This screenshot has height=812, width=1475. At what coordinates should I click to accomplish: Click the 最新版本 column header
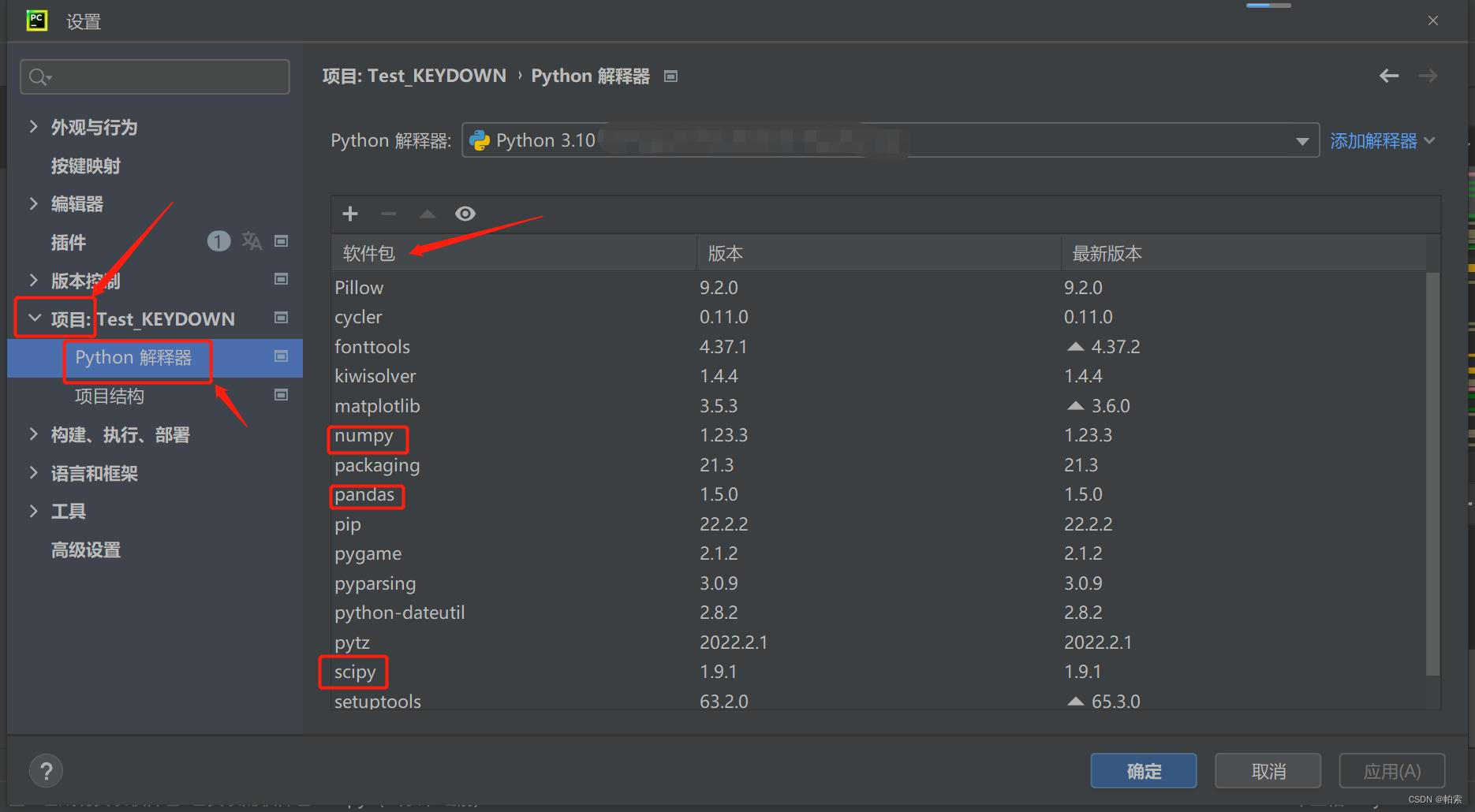pos(1243,253)
